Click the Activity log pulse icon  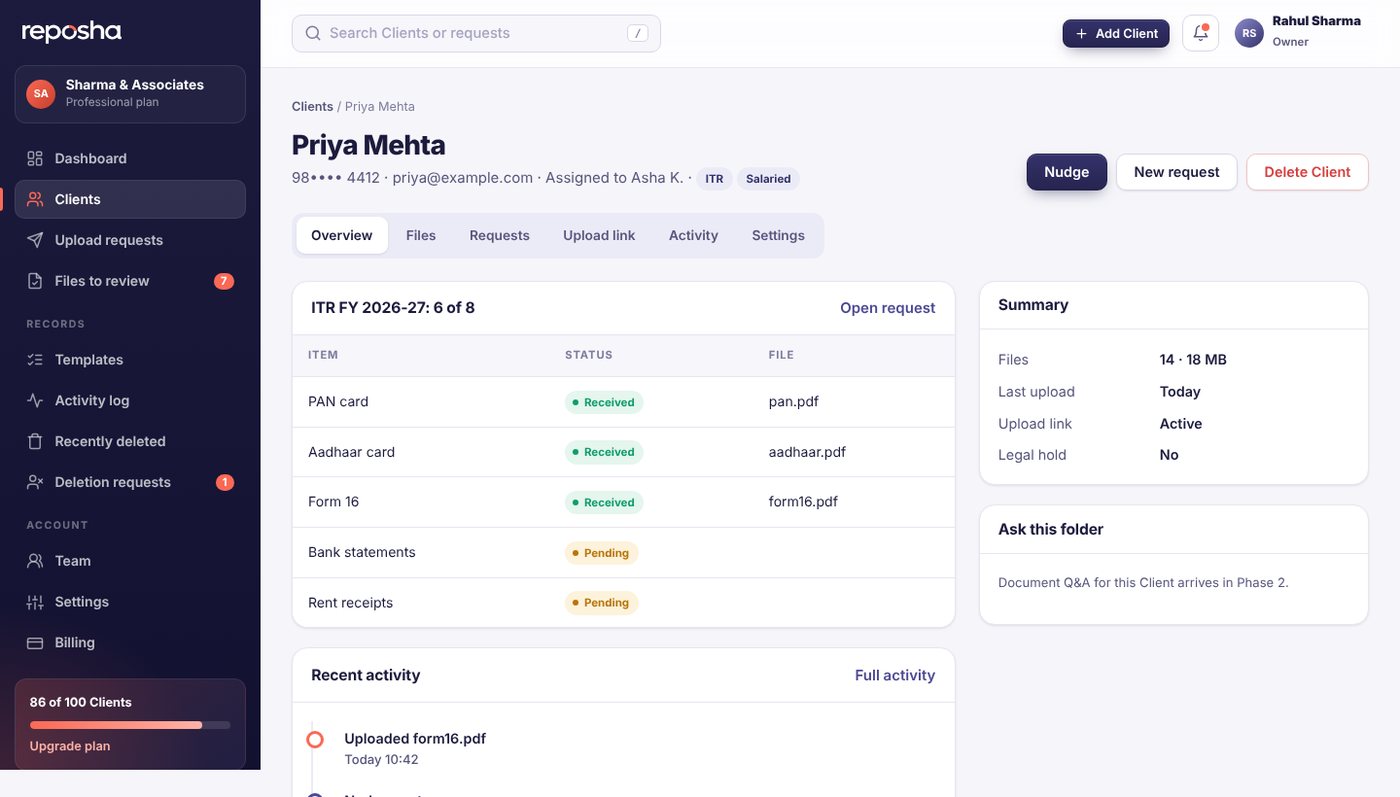[x=35, y=400]
